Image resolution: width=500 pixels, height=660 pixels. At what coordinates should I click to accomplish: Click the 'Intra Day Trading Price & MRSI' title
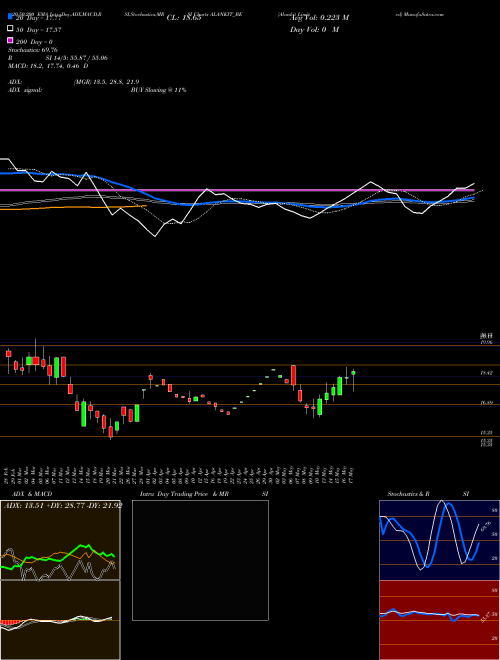click(x=204, y=494)
